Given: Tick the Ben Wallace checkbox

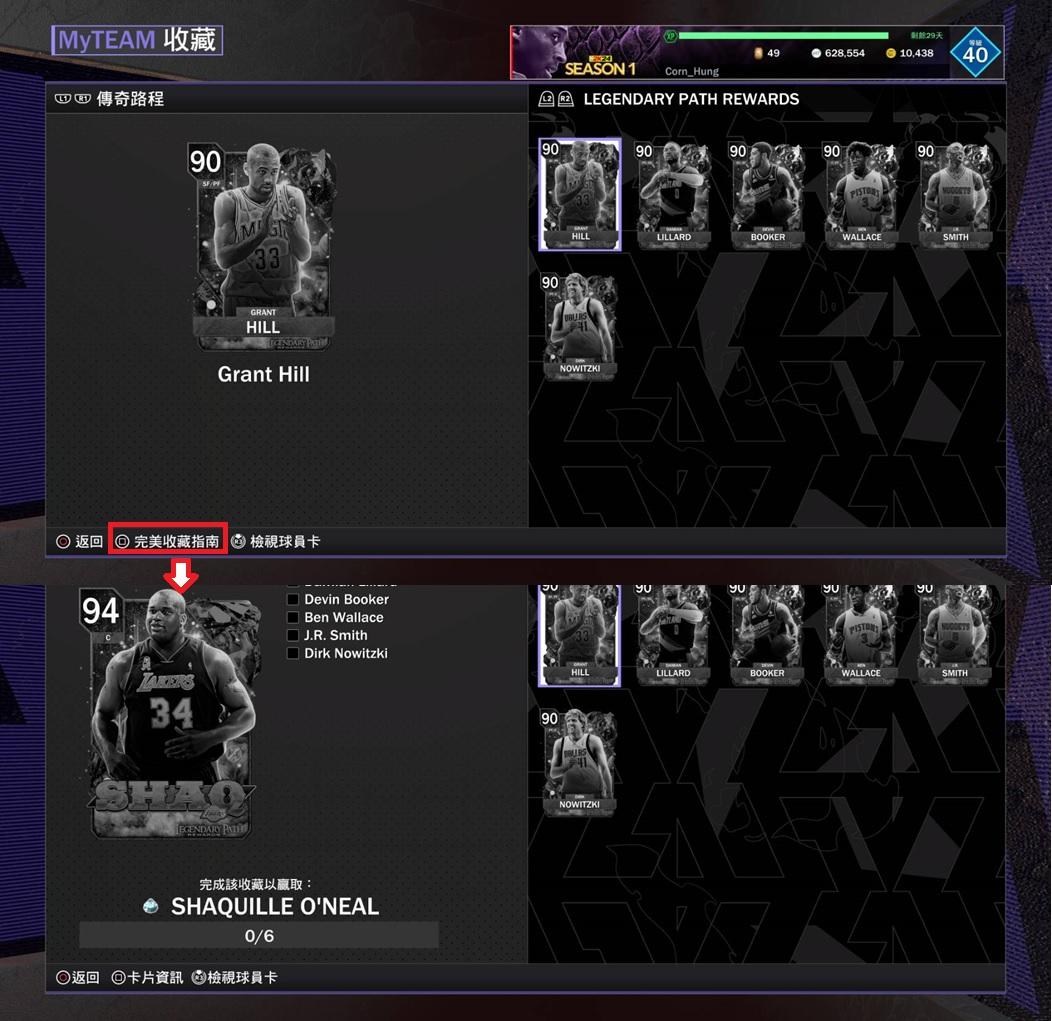Looking at the screenshot, I should (293, 617).
